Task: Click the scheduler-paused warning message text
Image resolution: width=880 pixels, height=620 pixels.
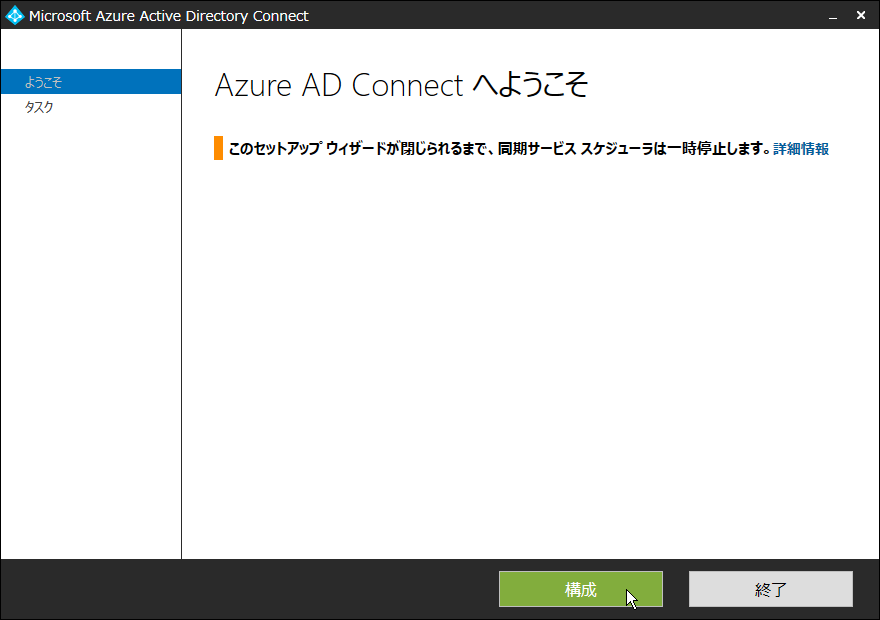Action: [x=499, y=149]
